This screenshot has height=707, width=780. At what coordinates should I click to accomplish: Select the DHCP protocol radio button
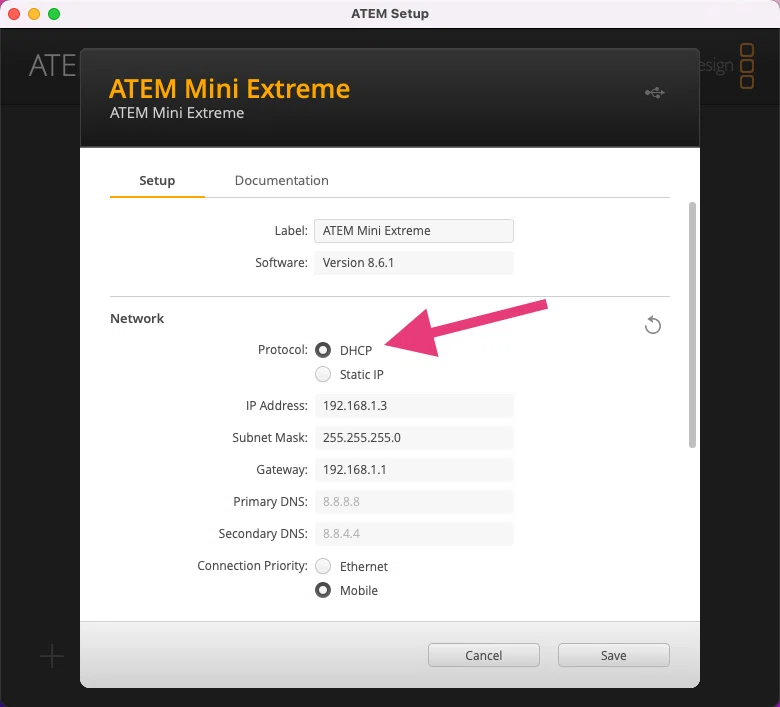323,350
